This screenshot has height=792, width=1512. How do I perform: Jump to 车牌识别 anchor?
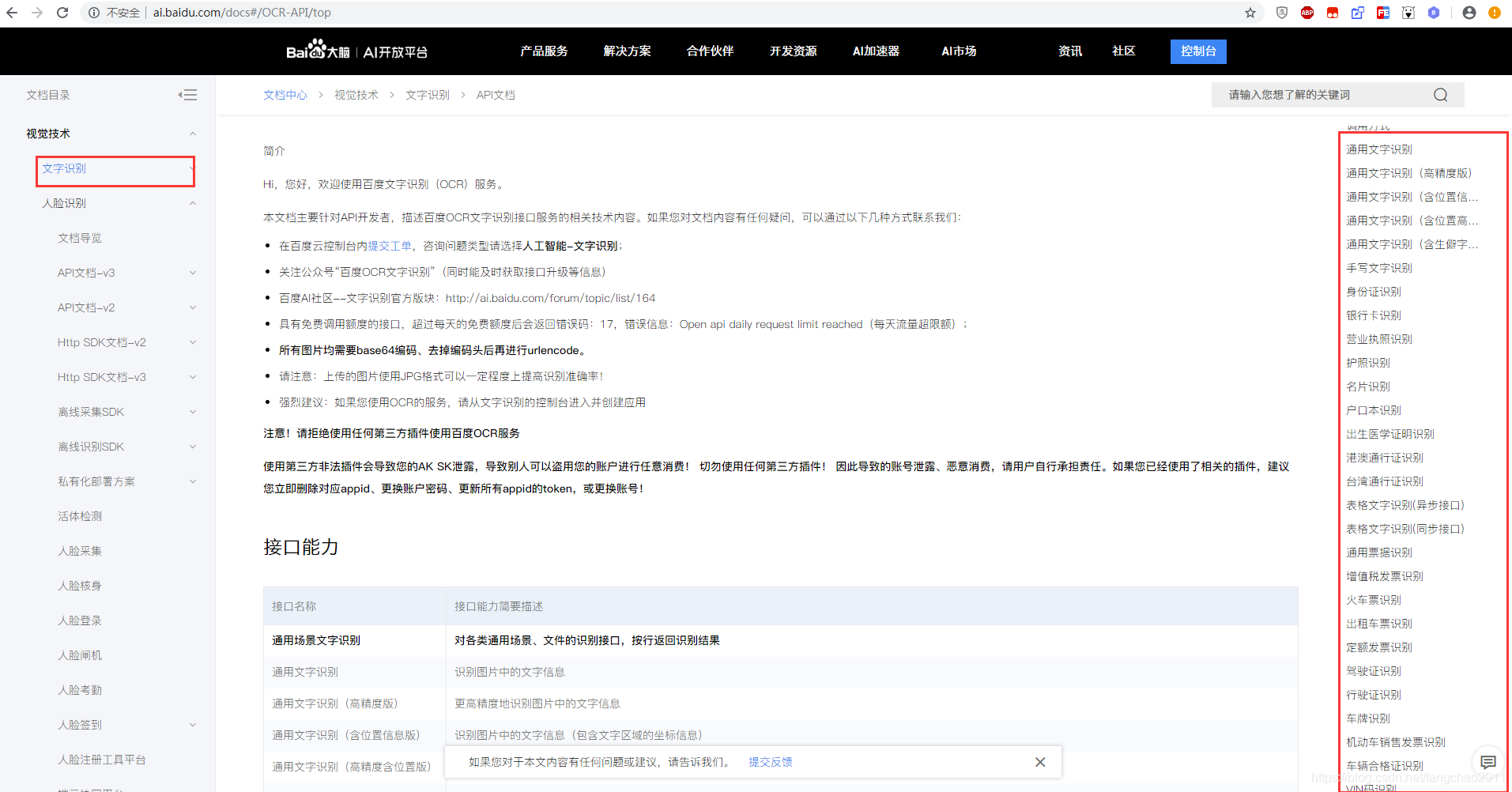(1368, 718)
